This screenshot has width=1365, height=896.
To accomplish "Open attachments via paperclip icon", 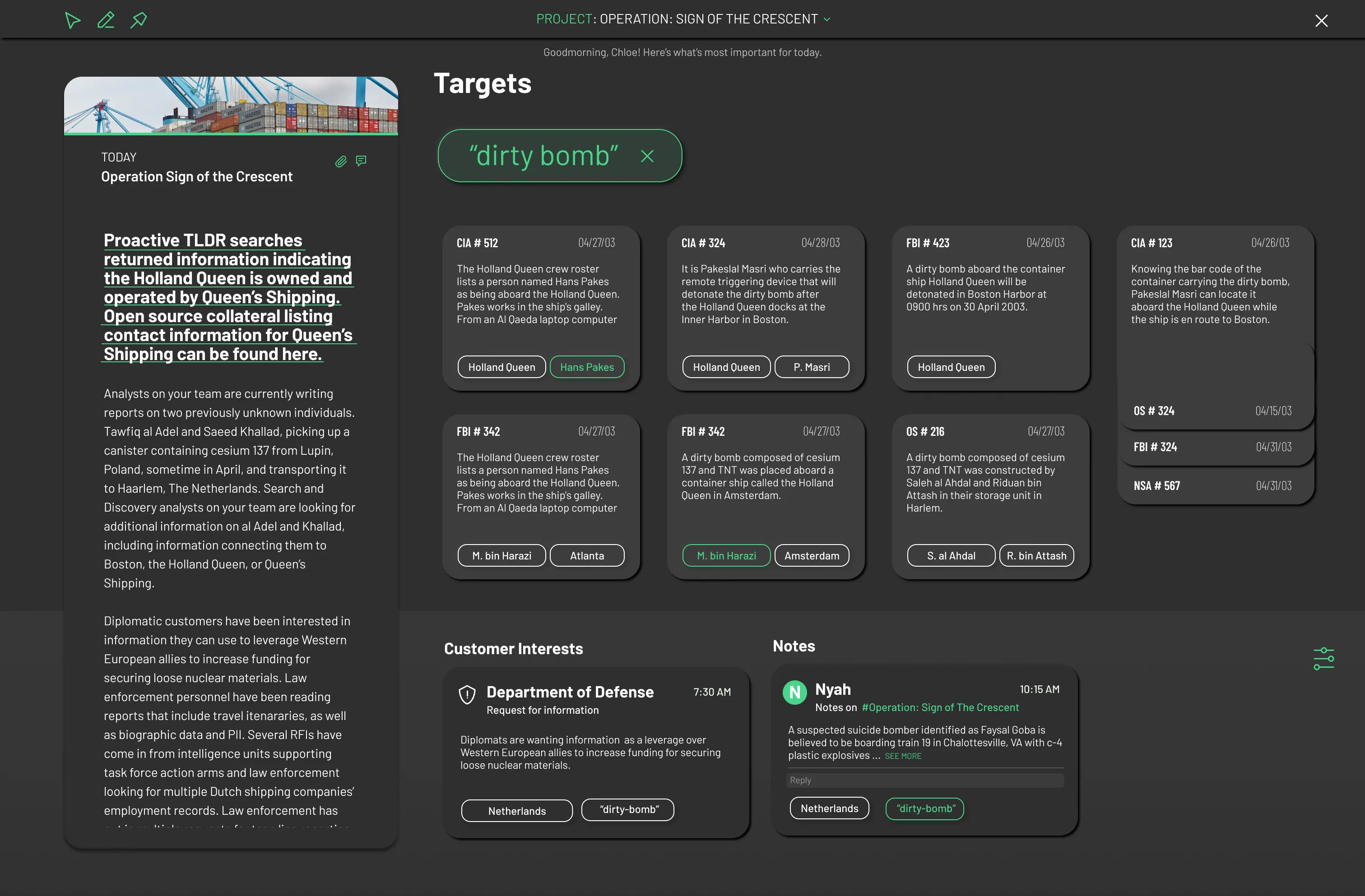I will (x=341, y=162).
